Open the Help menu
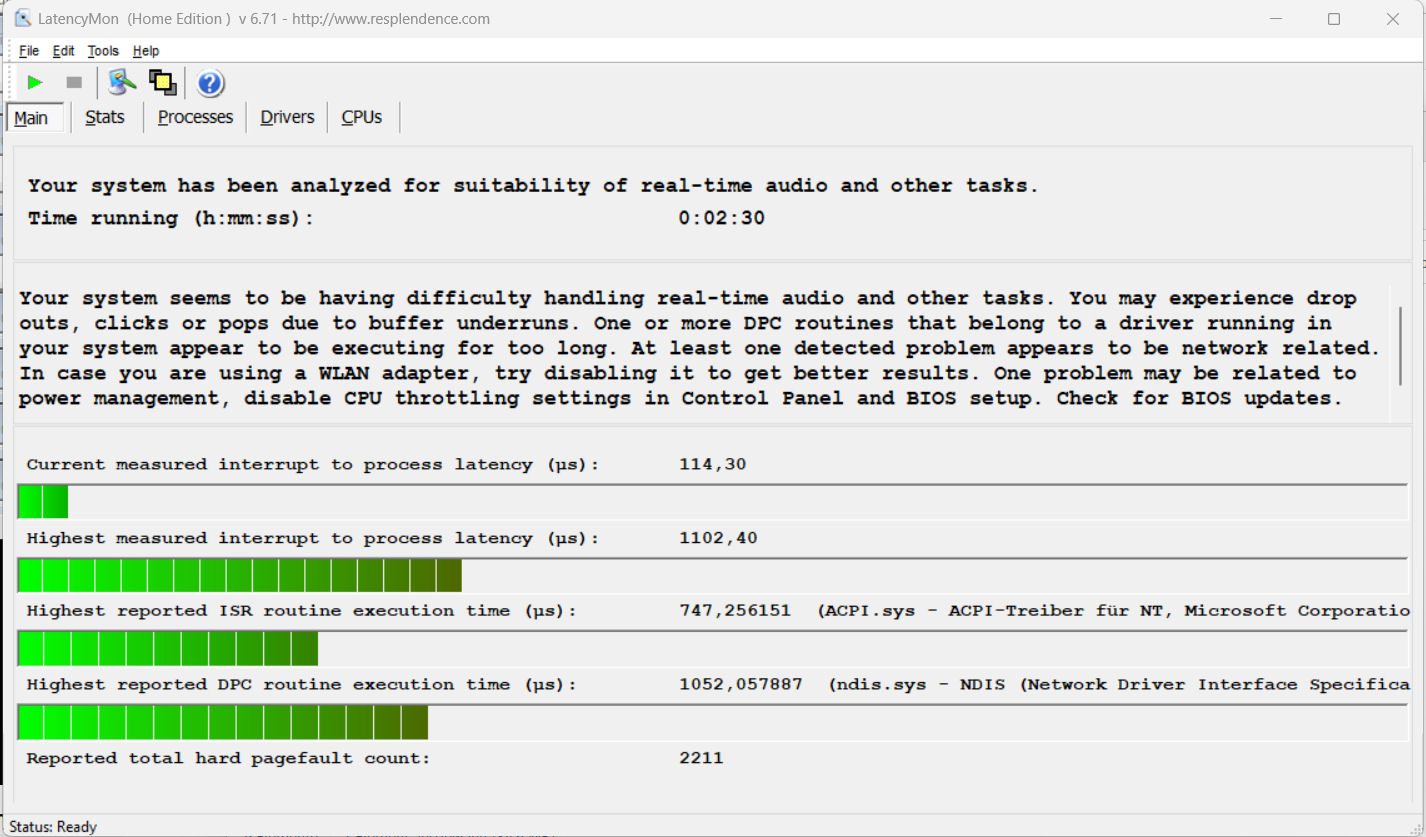This screenshot has width=1426, height=837. (x=146, y=51)
